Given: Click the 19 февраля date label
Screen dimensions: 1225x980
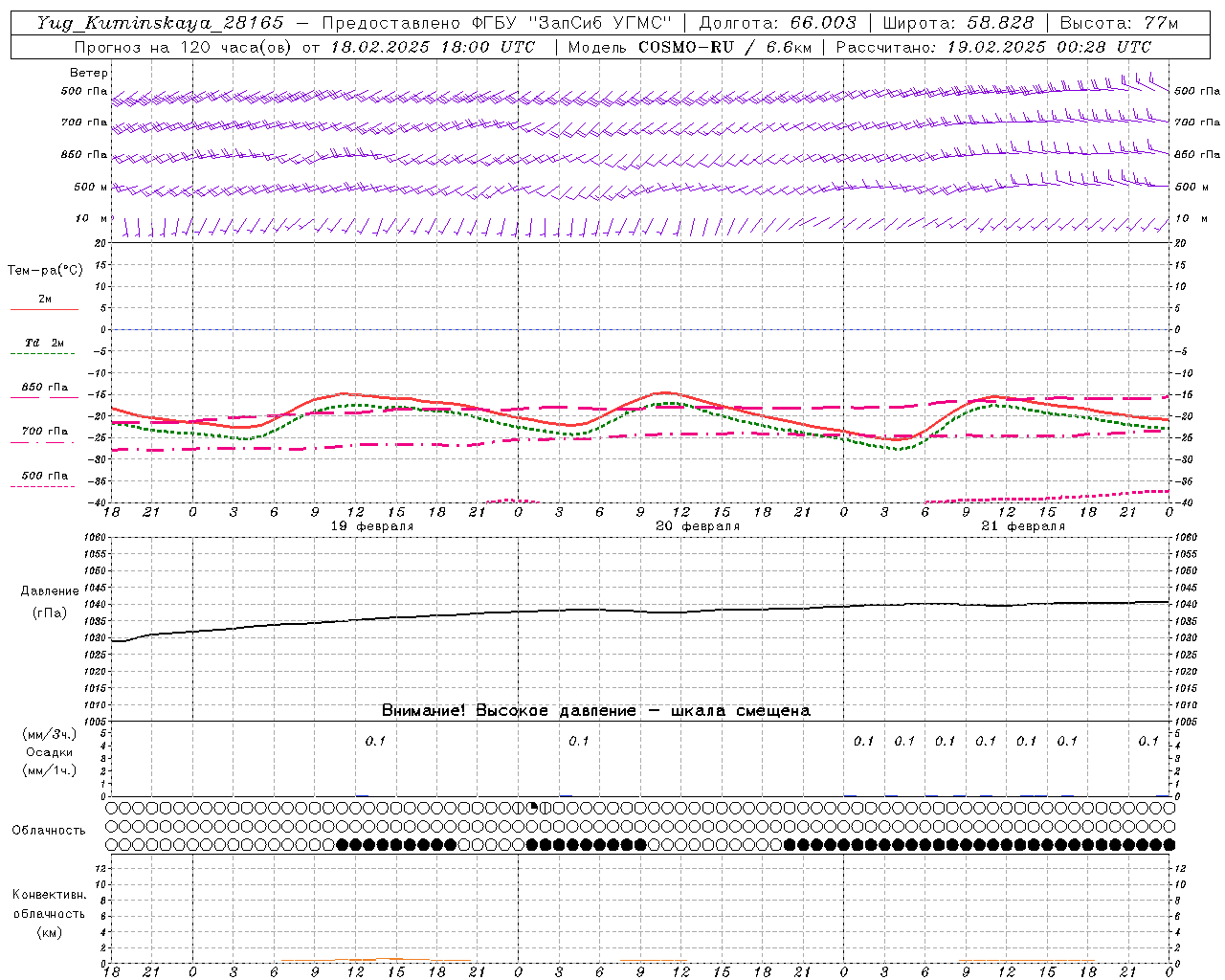Looking at the screenshot, I should click(x=372, y=526).
